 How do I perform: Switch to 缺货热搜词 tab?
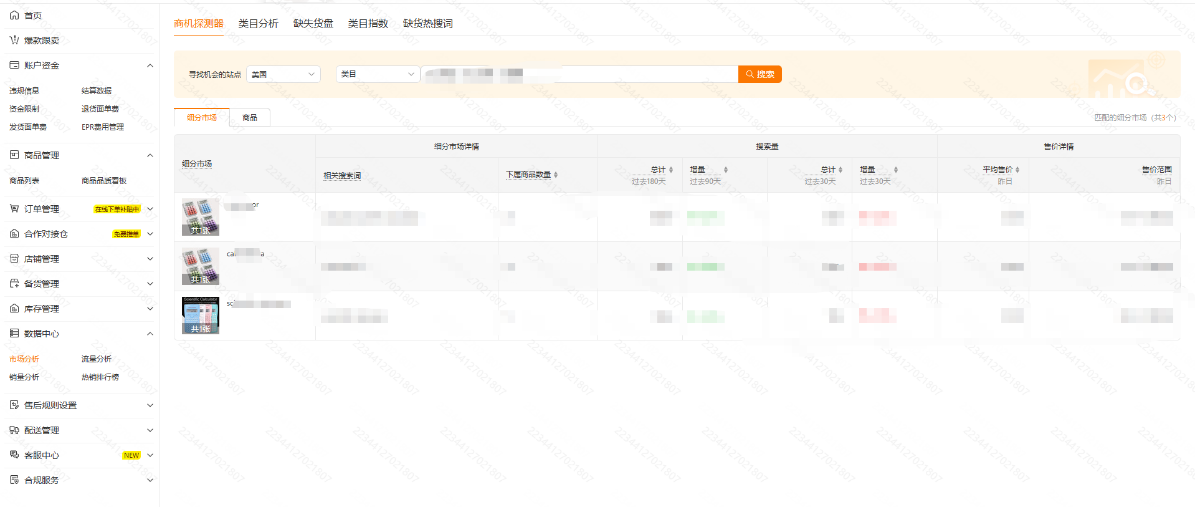coord(428,24)
